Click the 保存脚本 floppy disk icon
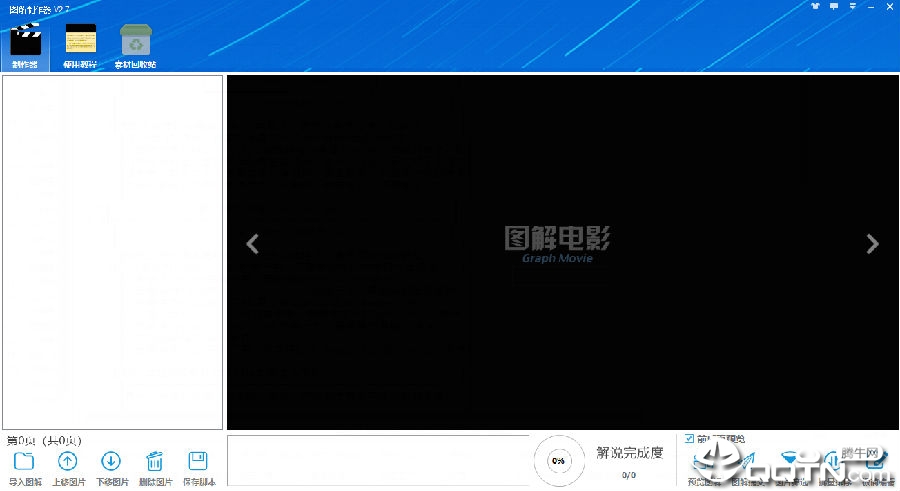This screenshot has height=491, width=900. (198, 462)
